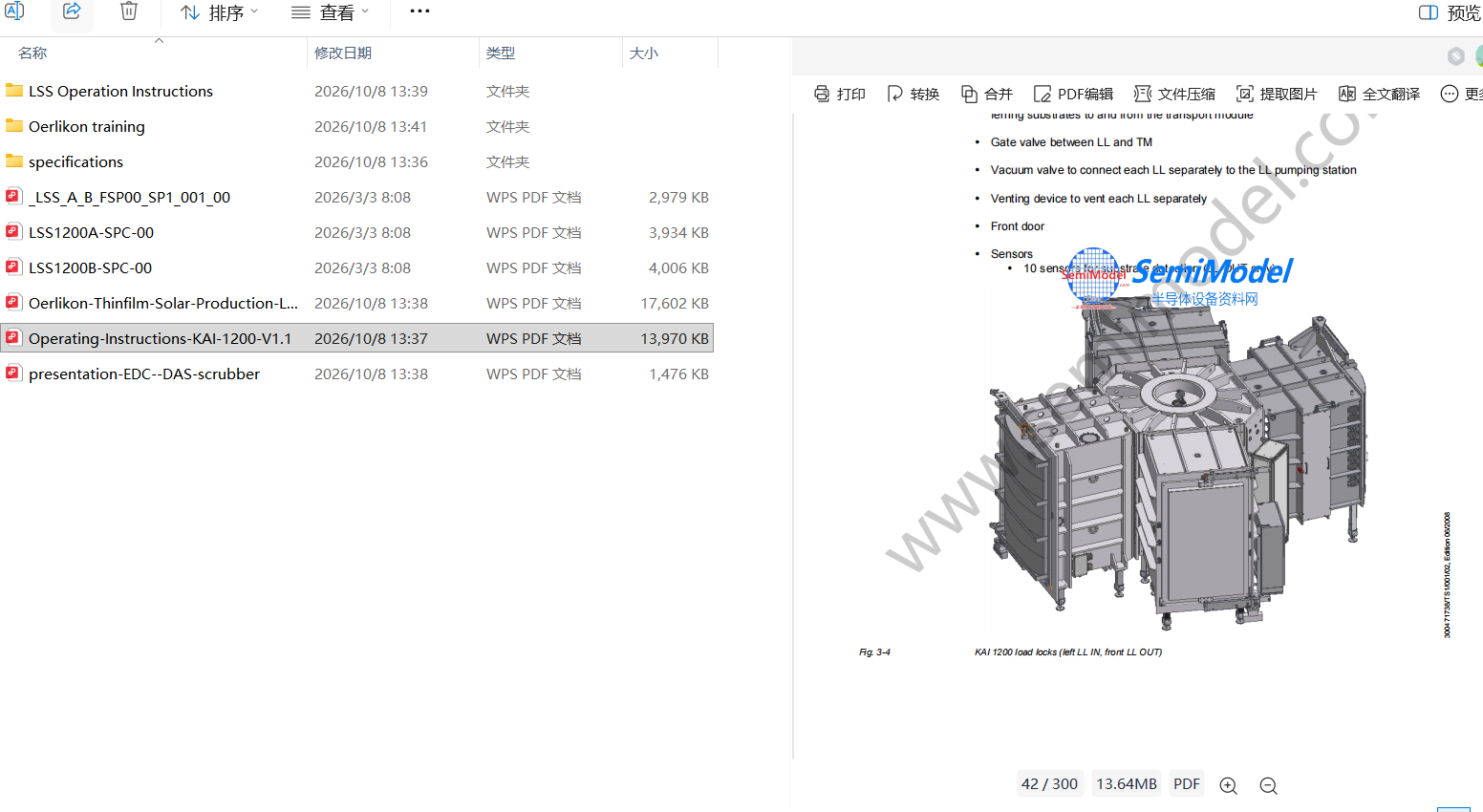Screen dimensions: 1483x812
Task: Sort by the 名称 column header
Action: pos(32,53)
